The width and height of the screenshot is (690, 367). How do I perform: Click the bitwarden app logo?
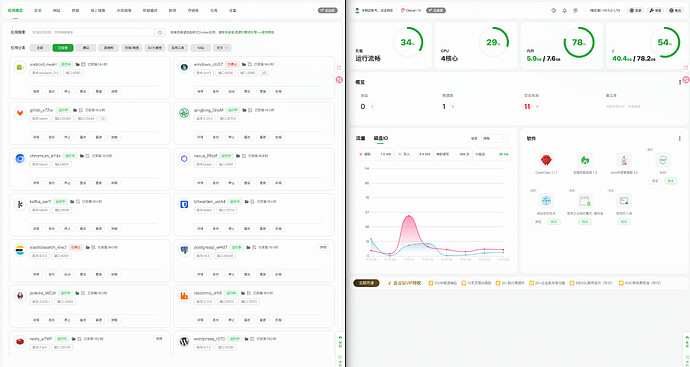(x=184, y=205)
